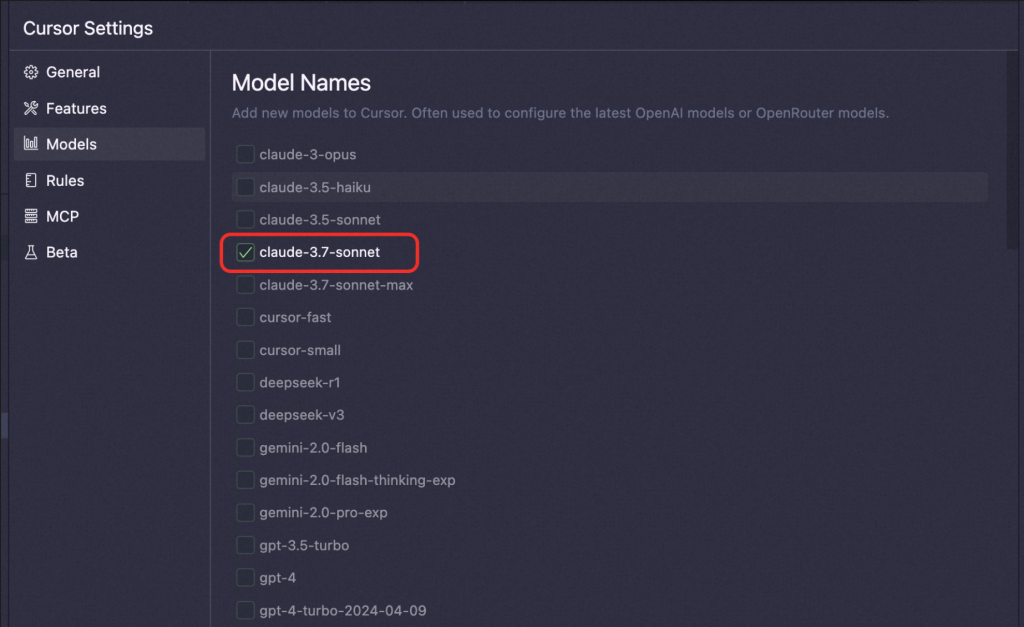The width and height of the screenshot is (1024, 627).
Task: Click the Models bar chart icon
Action: tap(31, 143)
